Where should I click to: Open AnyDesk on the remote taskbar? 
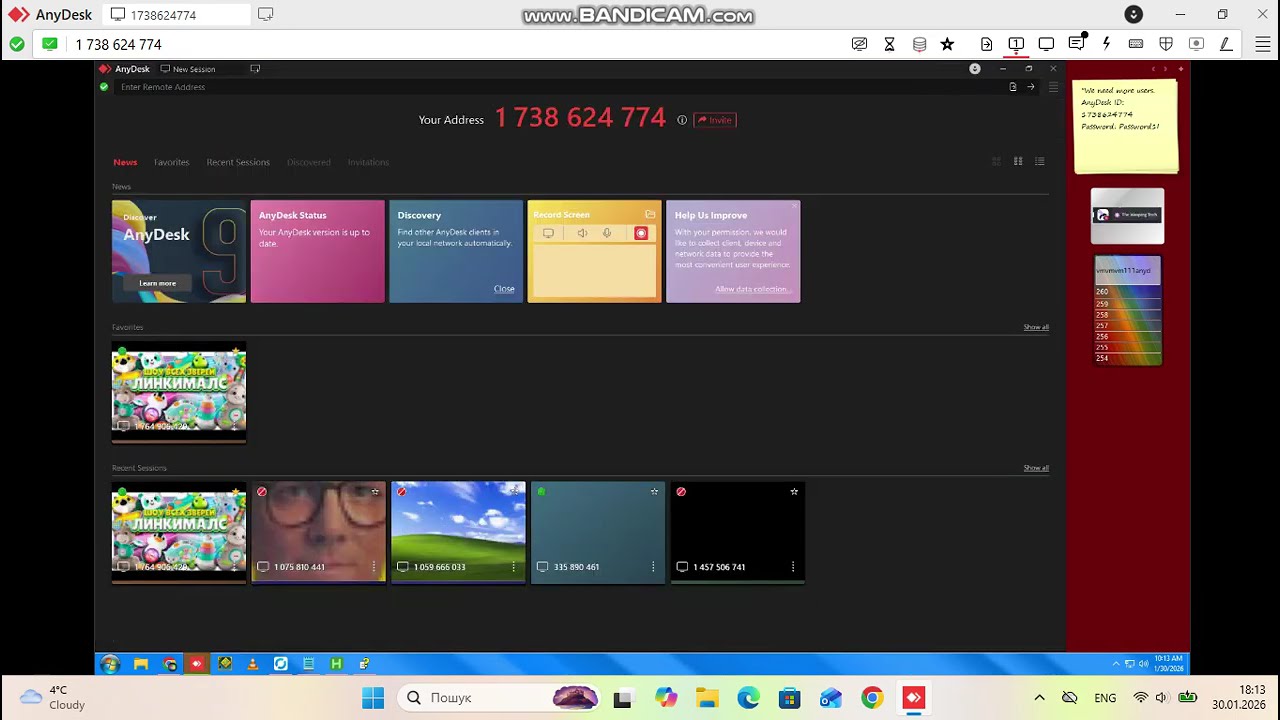tap(197, 664)
